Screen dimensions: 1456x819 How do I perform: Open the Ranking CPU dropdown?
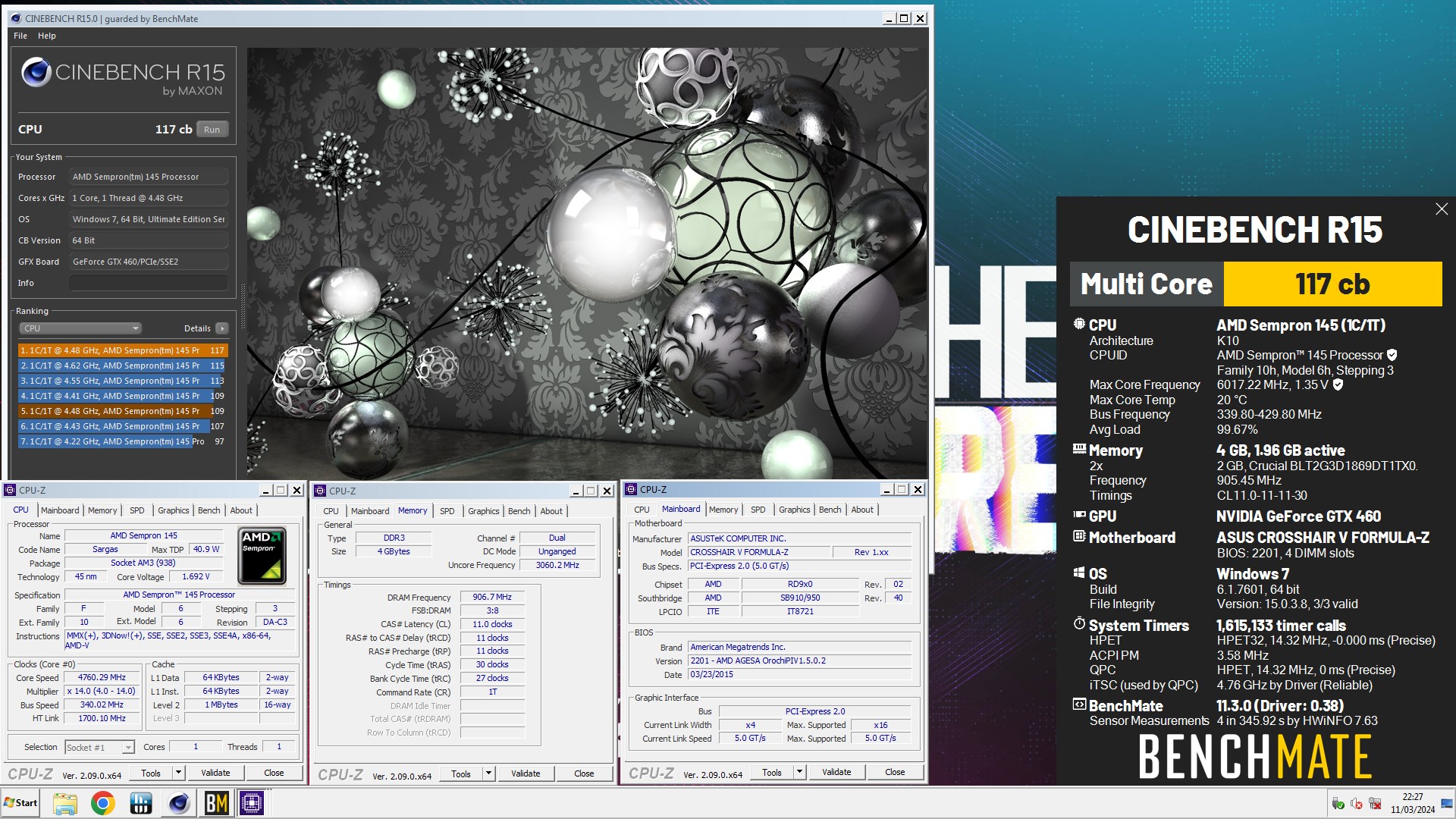click(80, 328)
